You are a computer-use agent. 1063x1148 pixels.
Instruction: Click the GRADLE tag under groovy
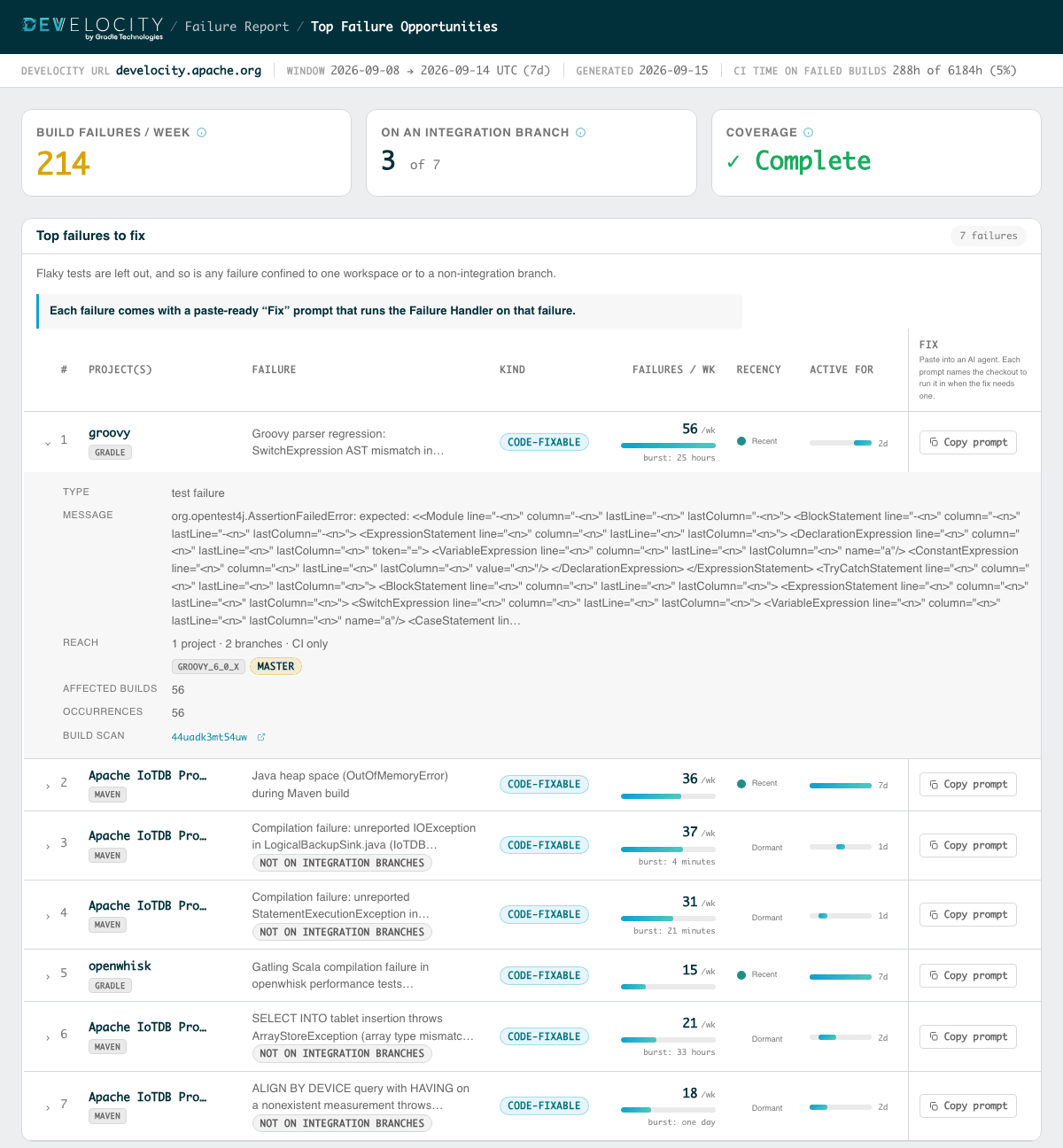click(x=110, y=453)
